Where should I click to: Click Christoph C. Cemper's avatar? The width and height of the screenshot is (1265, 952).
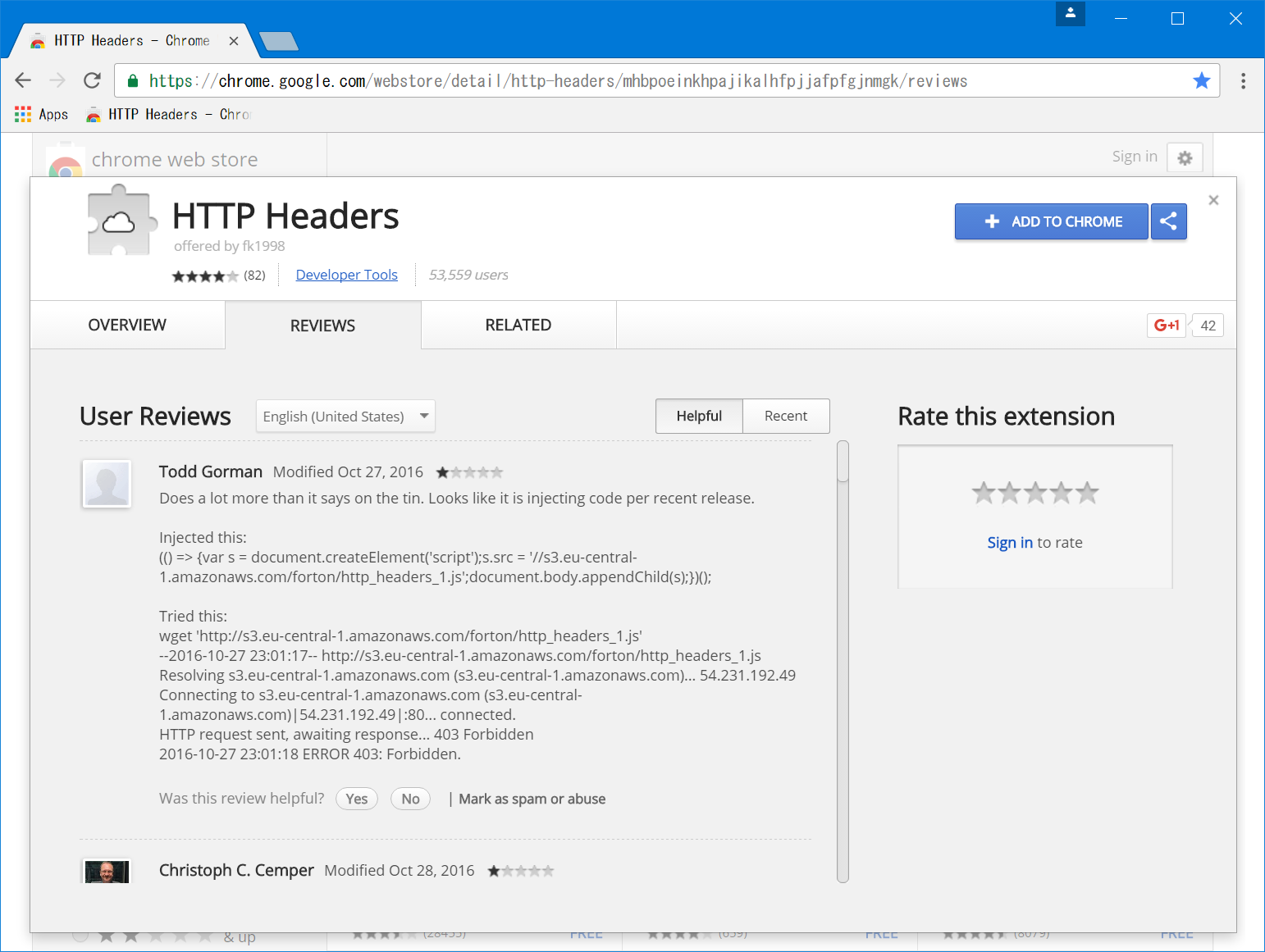point(107,871)
